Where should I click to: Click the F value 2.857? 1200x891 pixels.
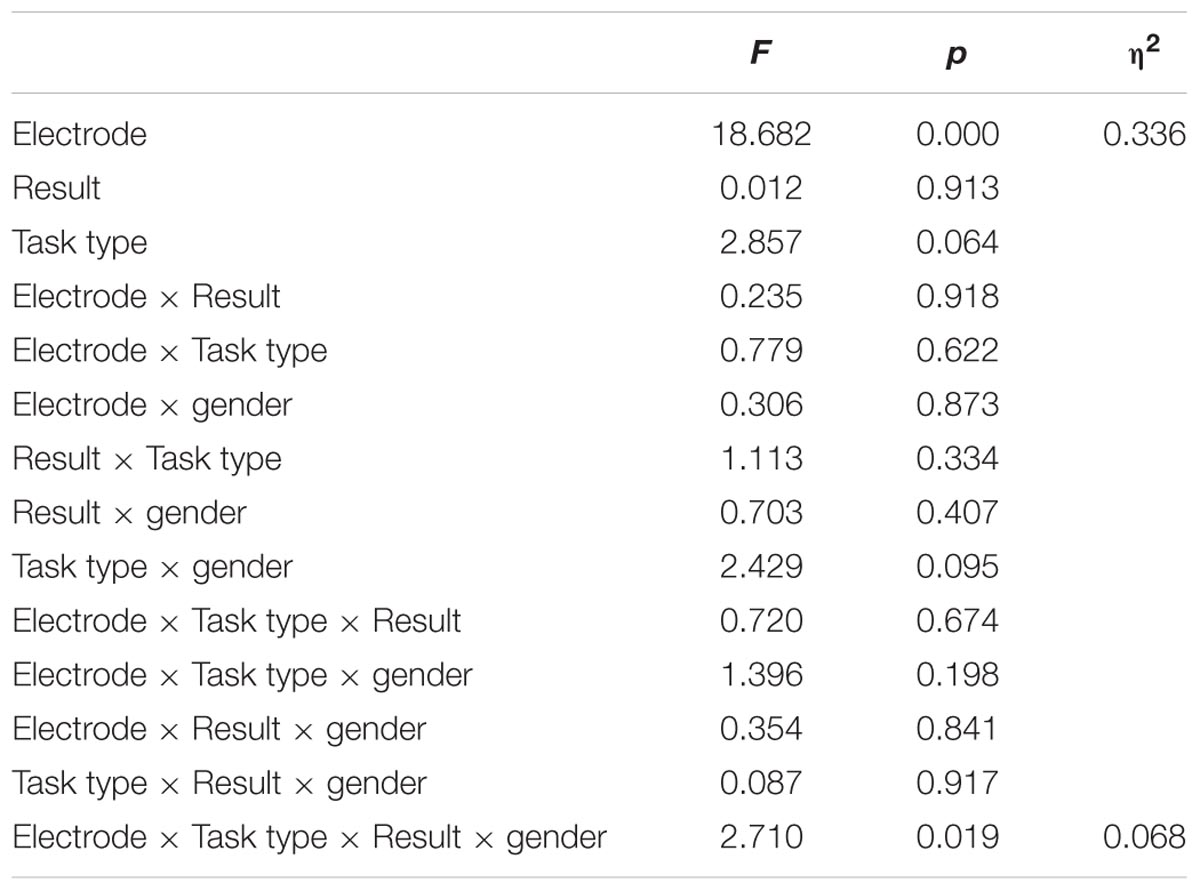click(761, 243)
